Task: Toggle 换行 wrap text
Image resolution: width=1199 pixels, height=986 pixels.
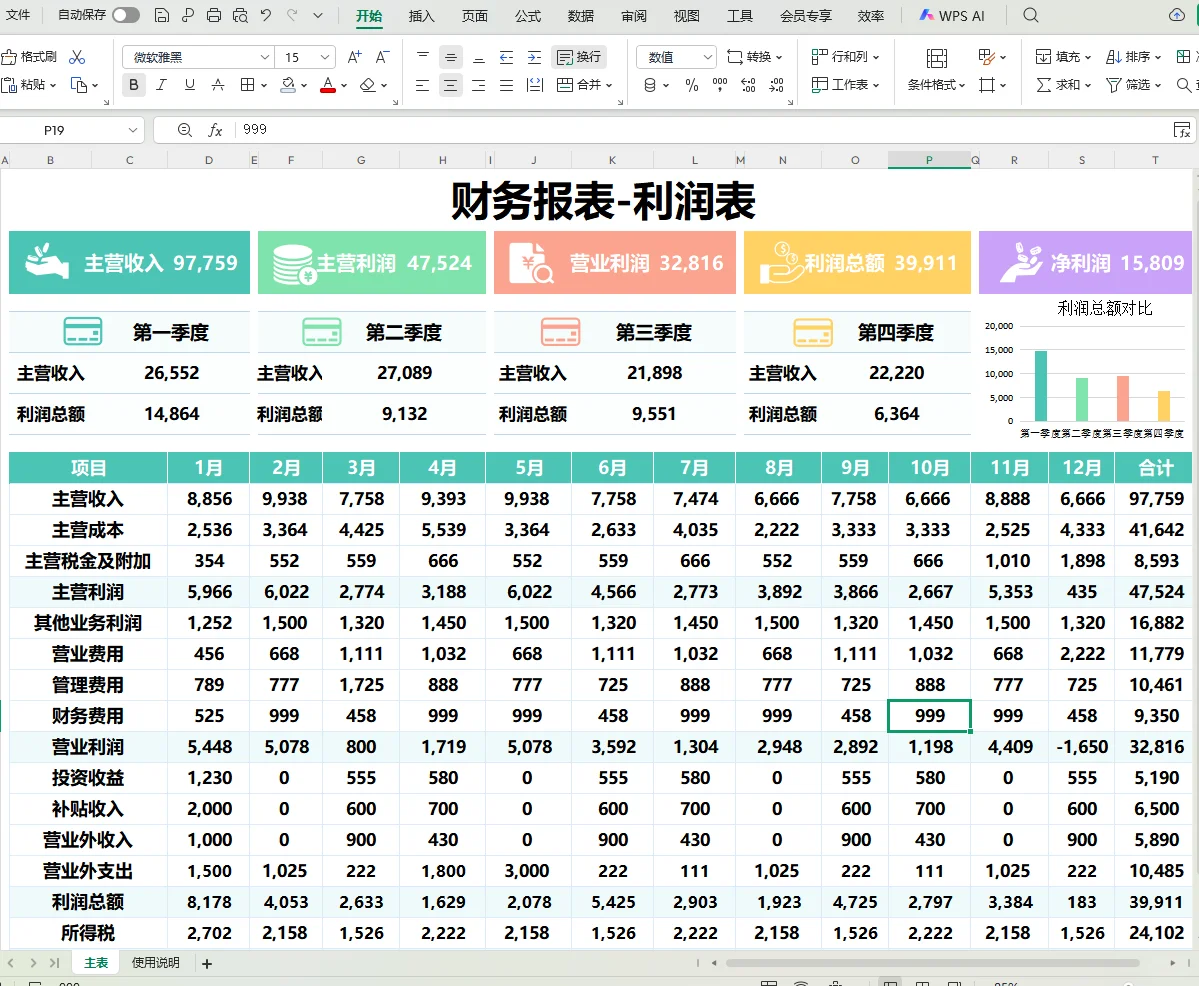Action: (x=580, y=57)
